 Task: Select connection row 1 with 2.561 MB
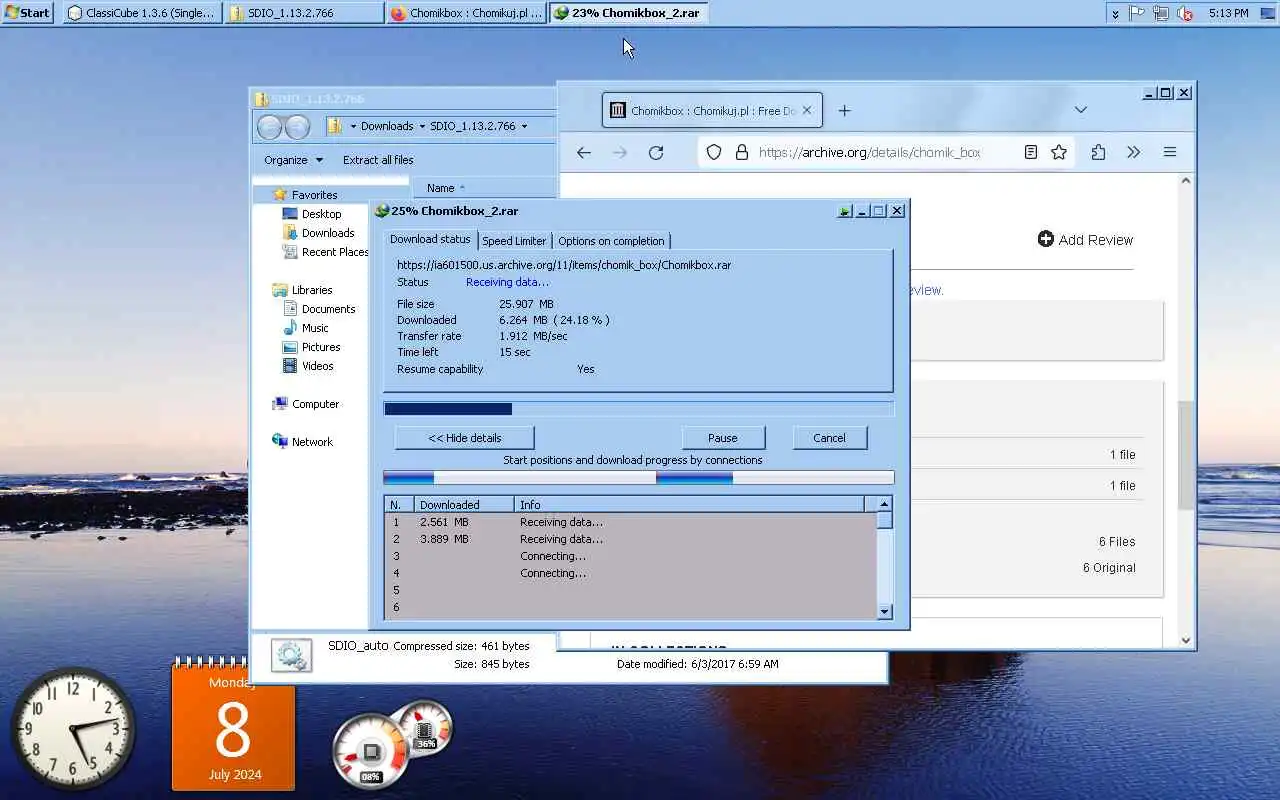pyautogui.click(x=630, y=522)
